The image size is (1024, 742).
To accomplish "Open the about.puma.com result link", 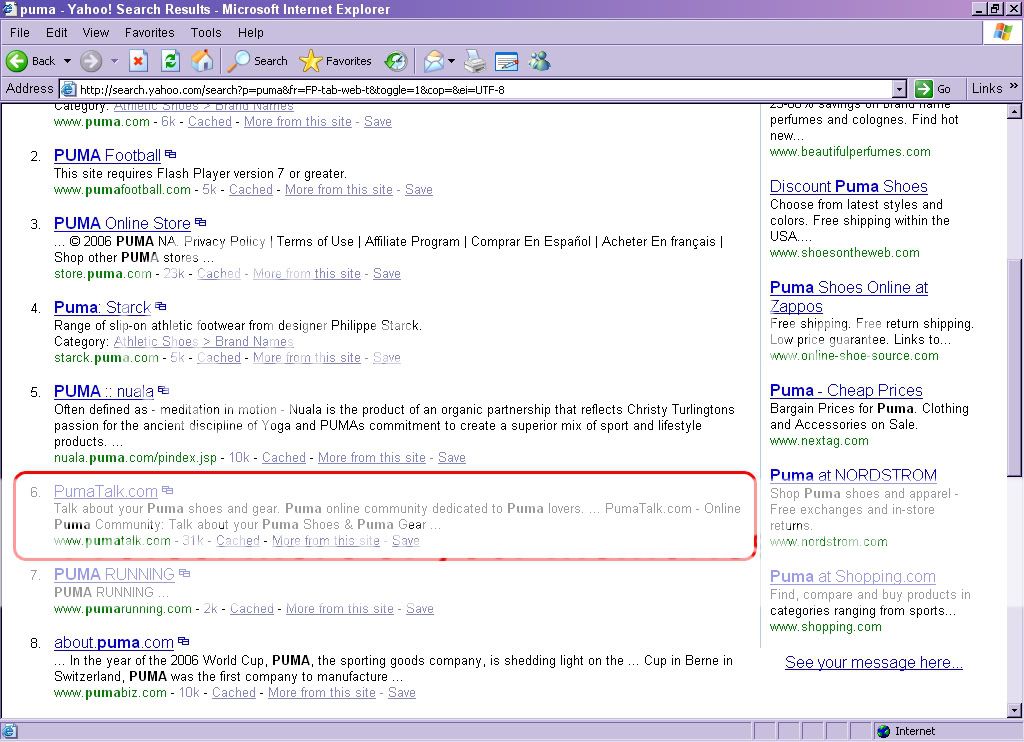I will pos(114,642).
